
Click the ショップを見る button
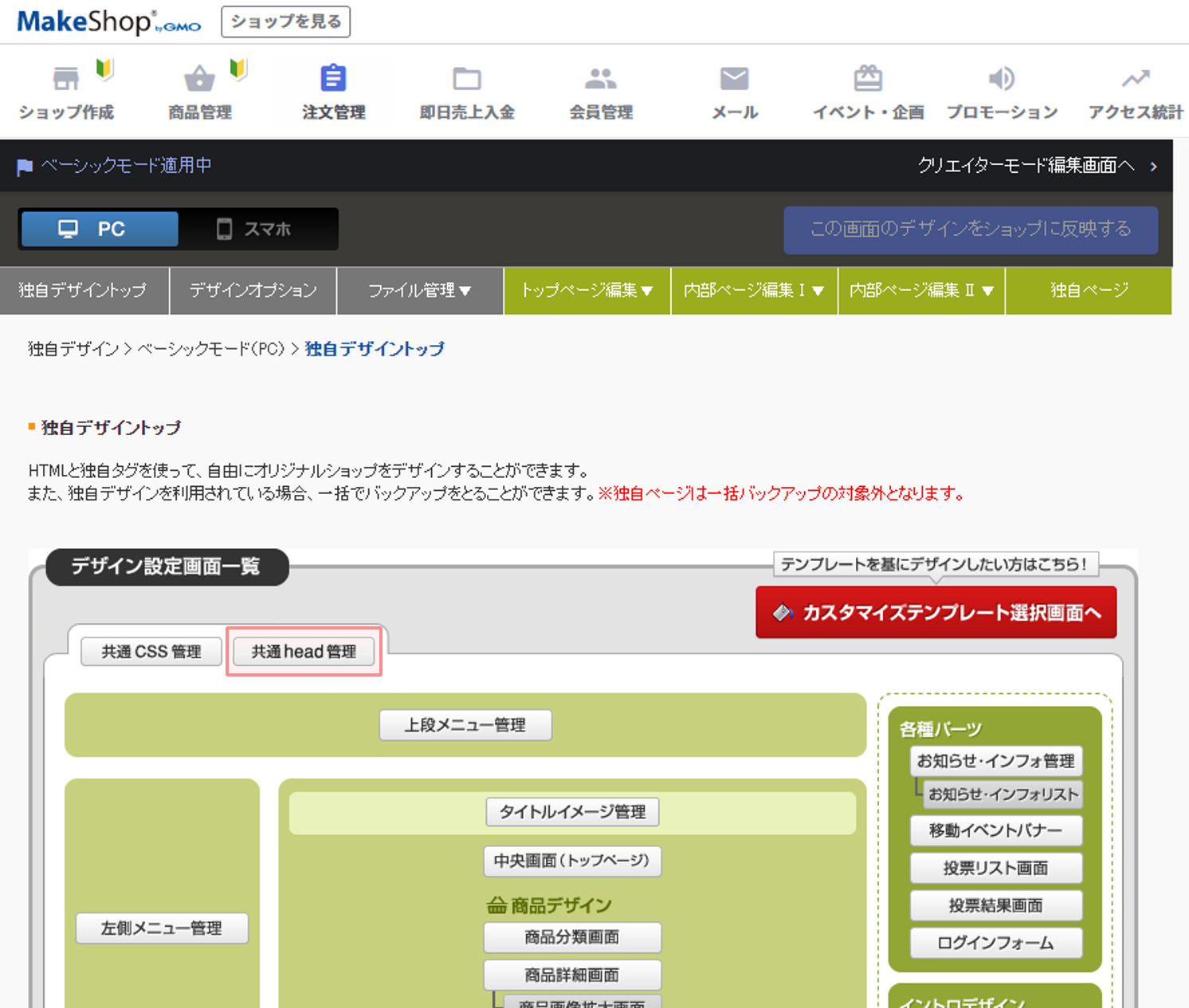pyautogui.click(x=285, y=22)
